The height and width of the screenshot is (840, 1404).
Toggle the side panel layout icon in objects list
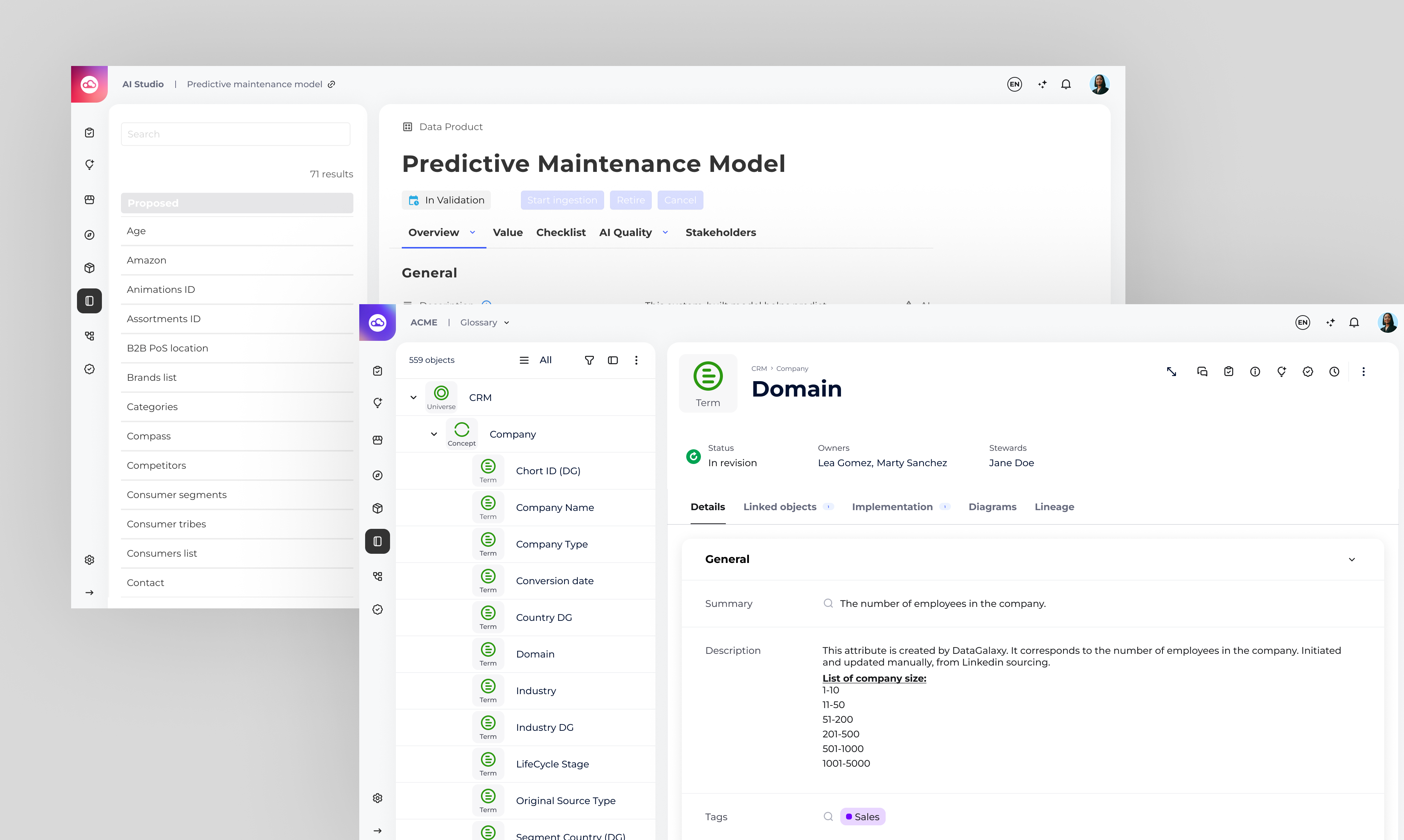tap(613, 360)
